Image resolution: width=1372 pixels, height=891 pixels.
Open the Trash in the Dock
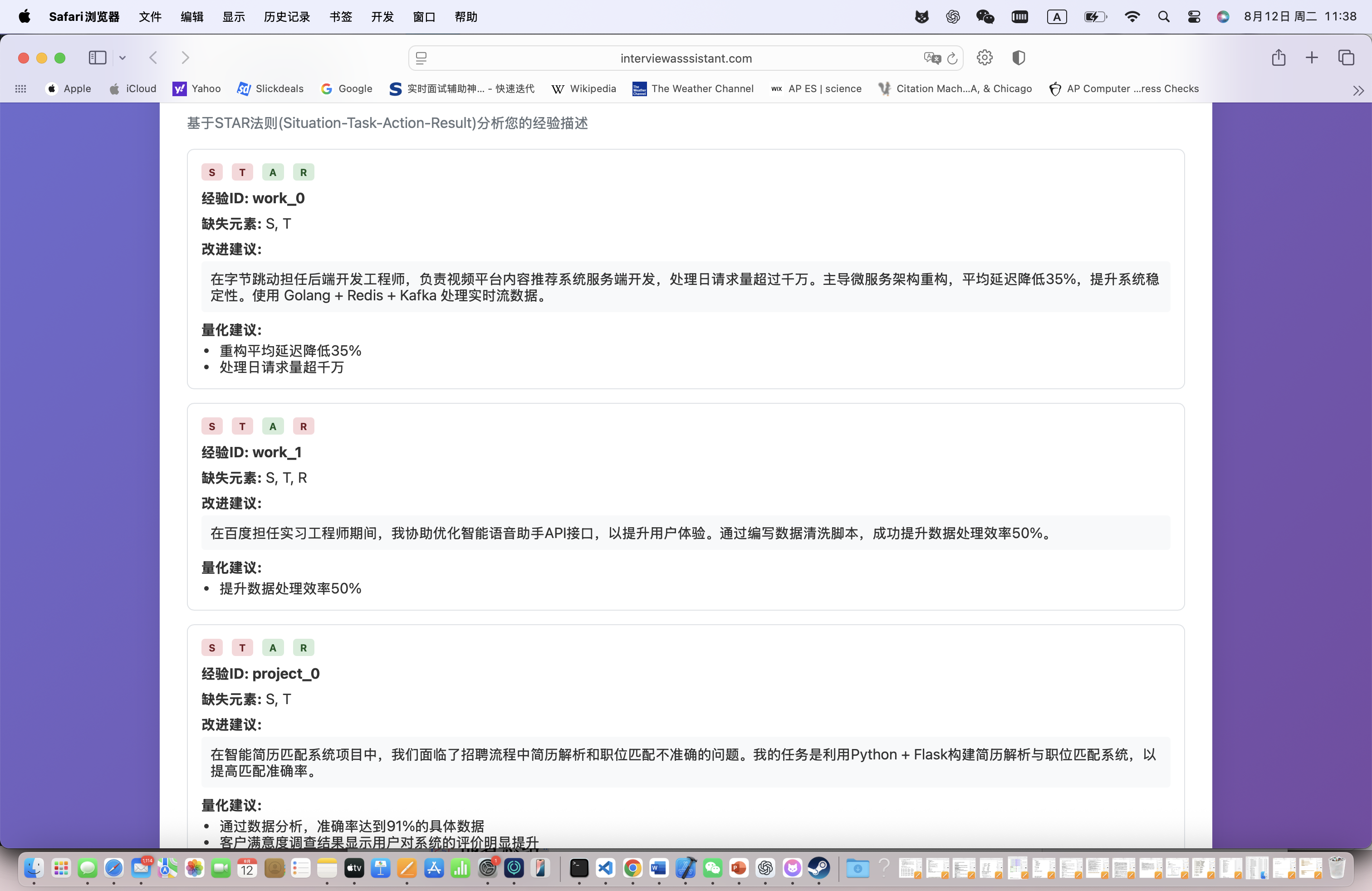(1336, 868)
